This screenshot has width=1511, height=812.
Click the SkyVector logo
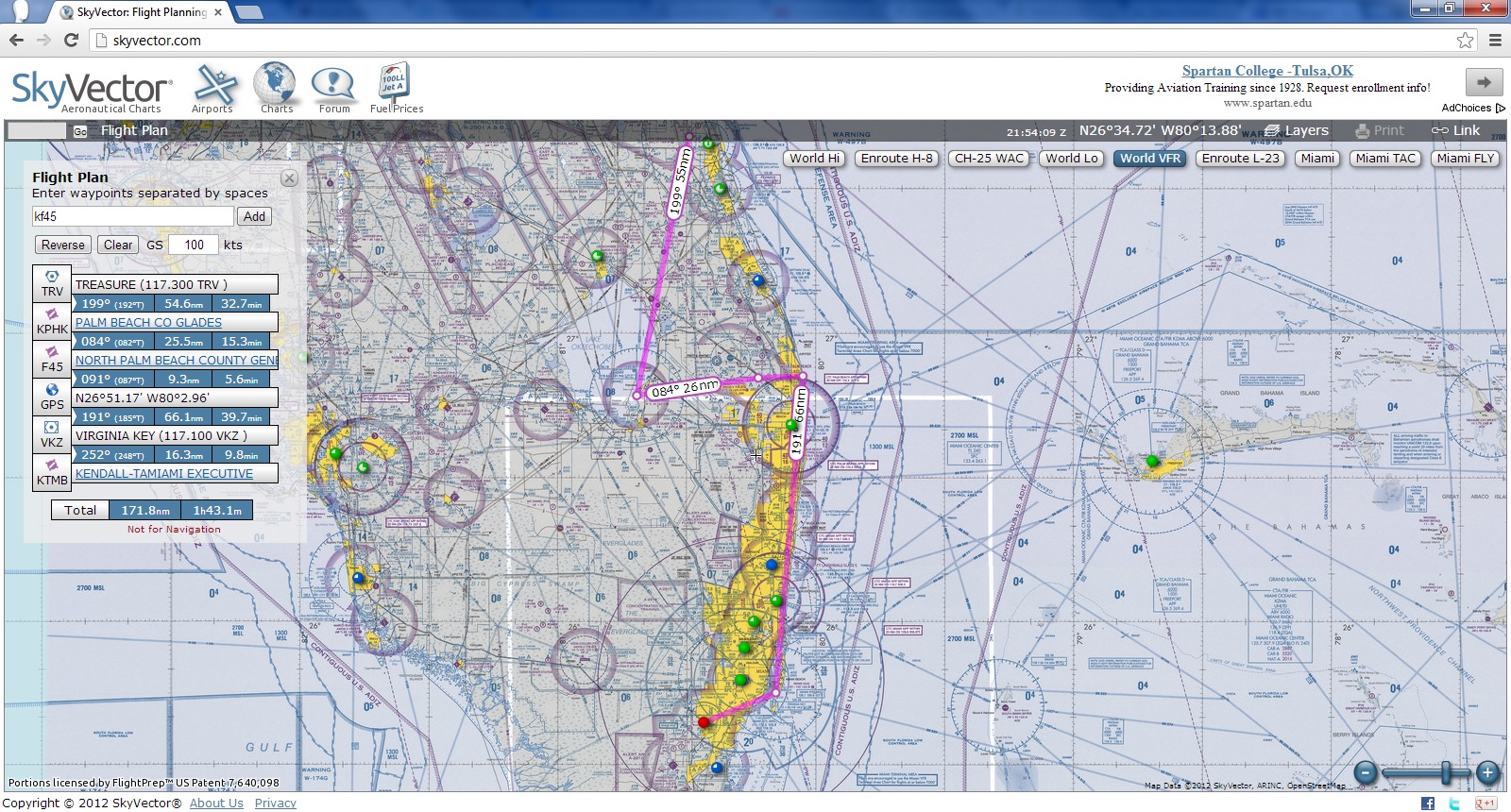(x=92, y=91)
